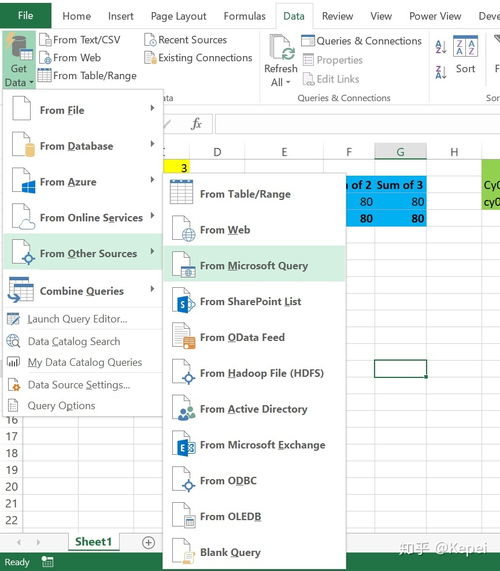Image resolution: width=500 pixels, height=571 pixels.
Task: Select From Microsoft Query menu entry
Action: [x=254, y=266]
